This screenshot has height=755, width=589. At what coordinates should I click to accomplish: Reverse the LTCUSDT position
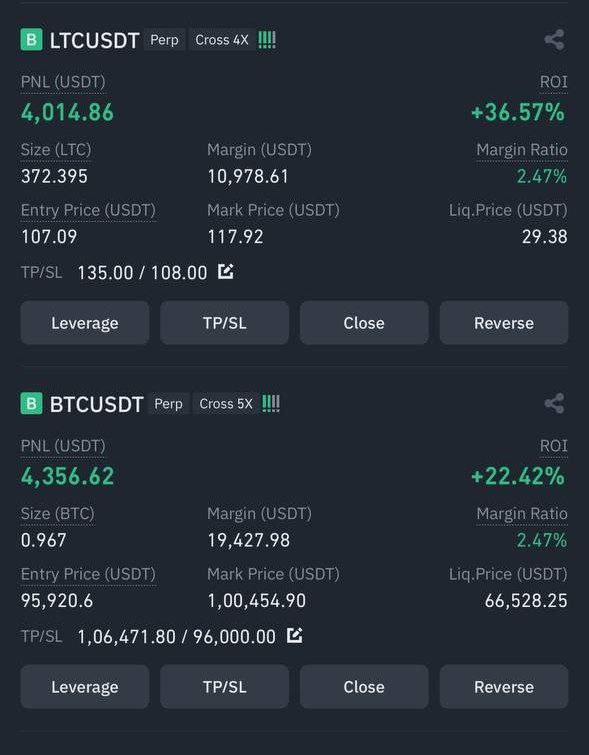pyautogui.click(x=504, y=323)
